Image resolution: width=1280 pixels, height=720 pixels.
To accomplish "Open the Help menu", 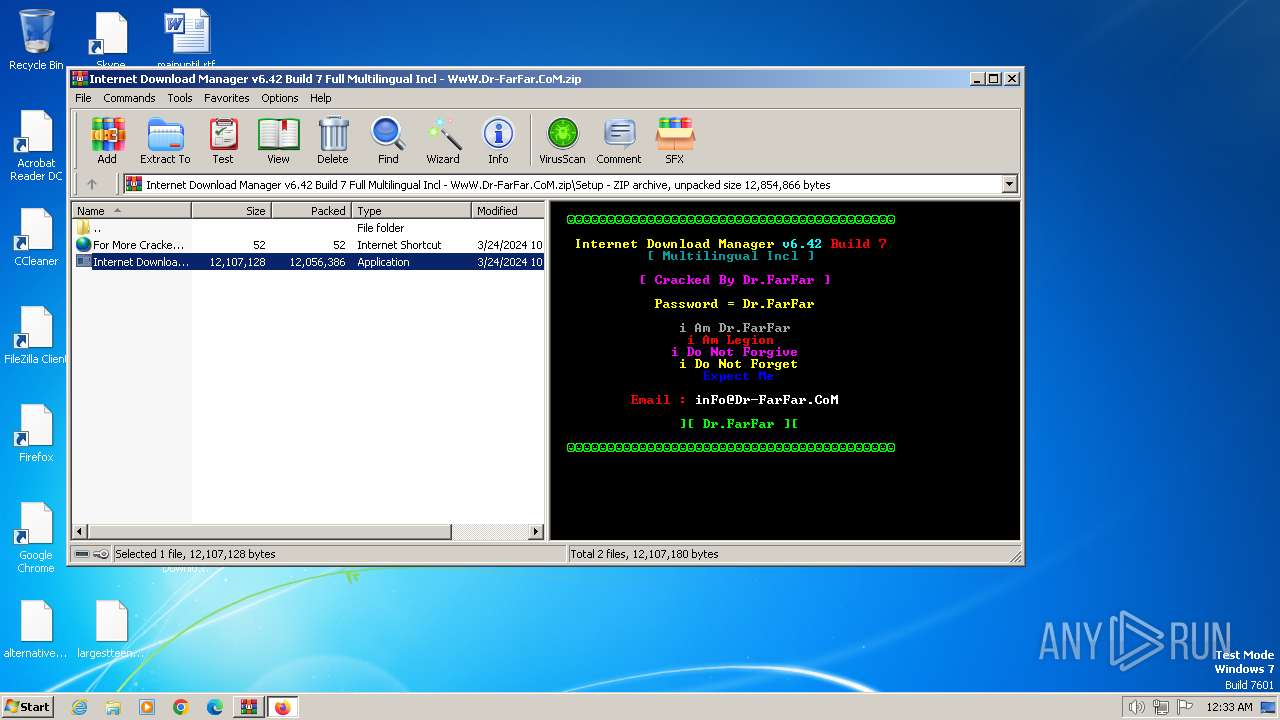I will coord(320,98).
